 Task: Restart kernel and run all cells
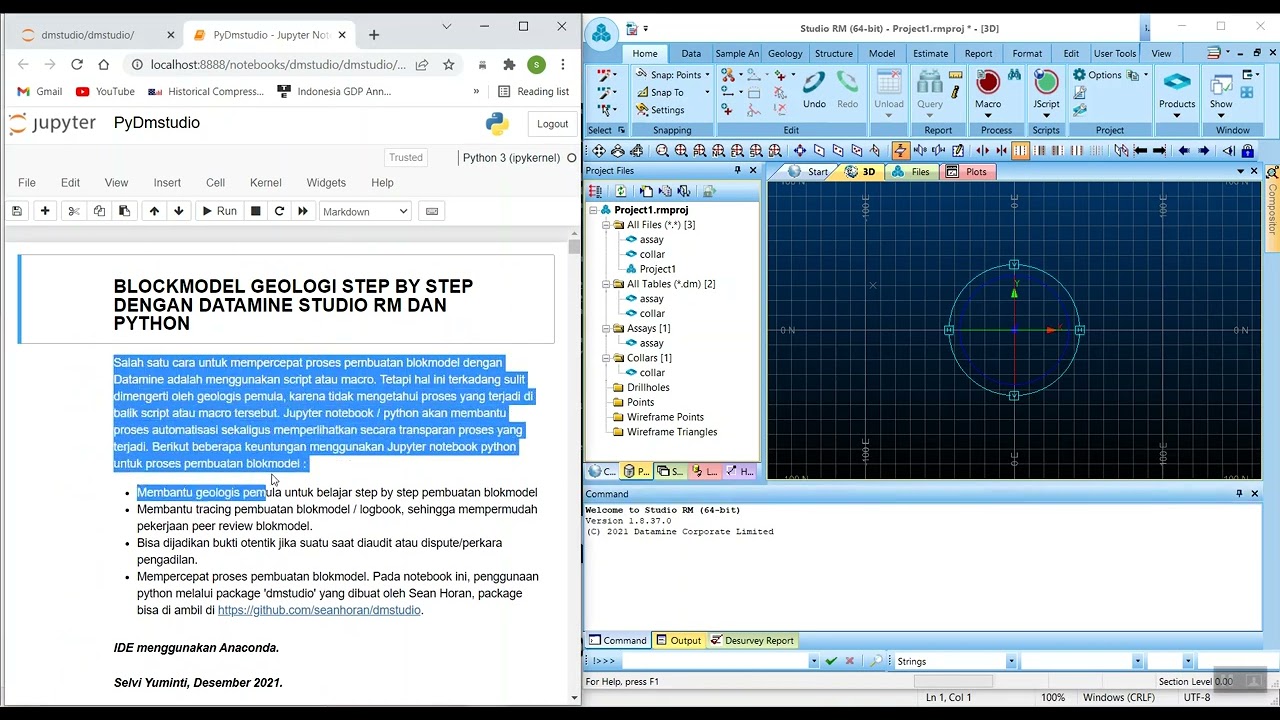point(303,211)
